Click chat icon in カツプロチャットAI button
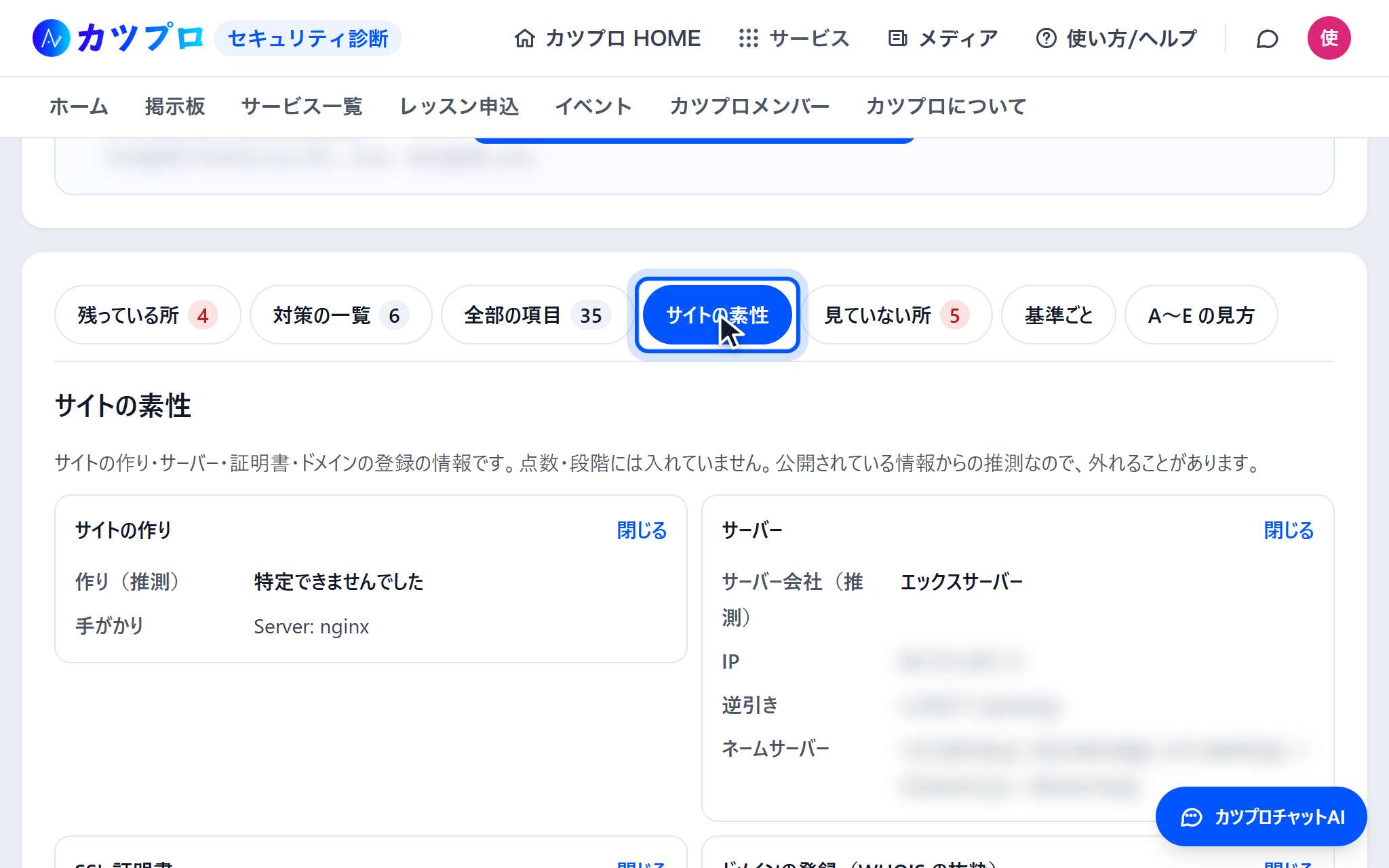 click(x=1192, y=817)
